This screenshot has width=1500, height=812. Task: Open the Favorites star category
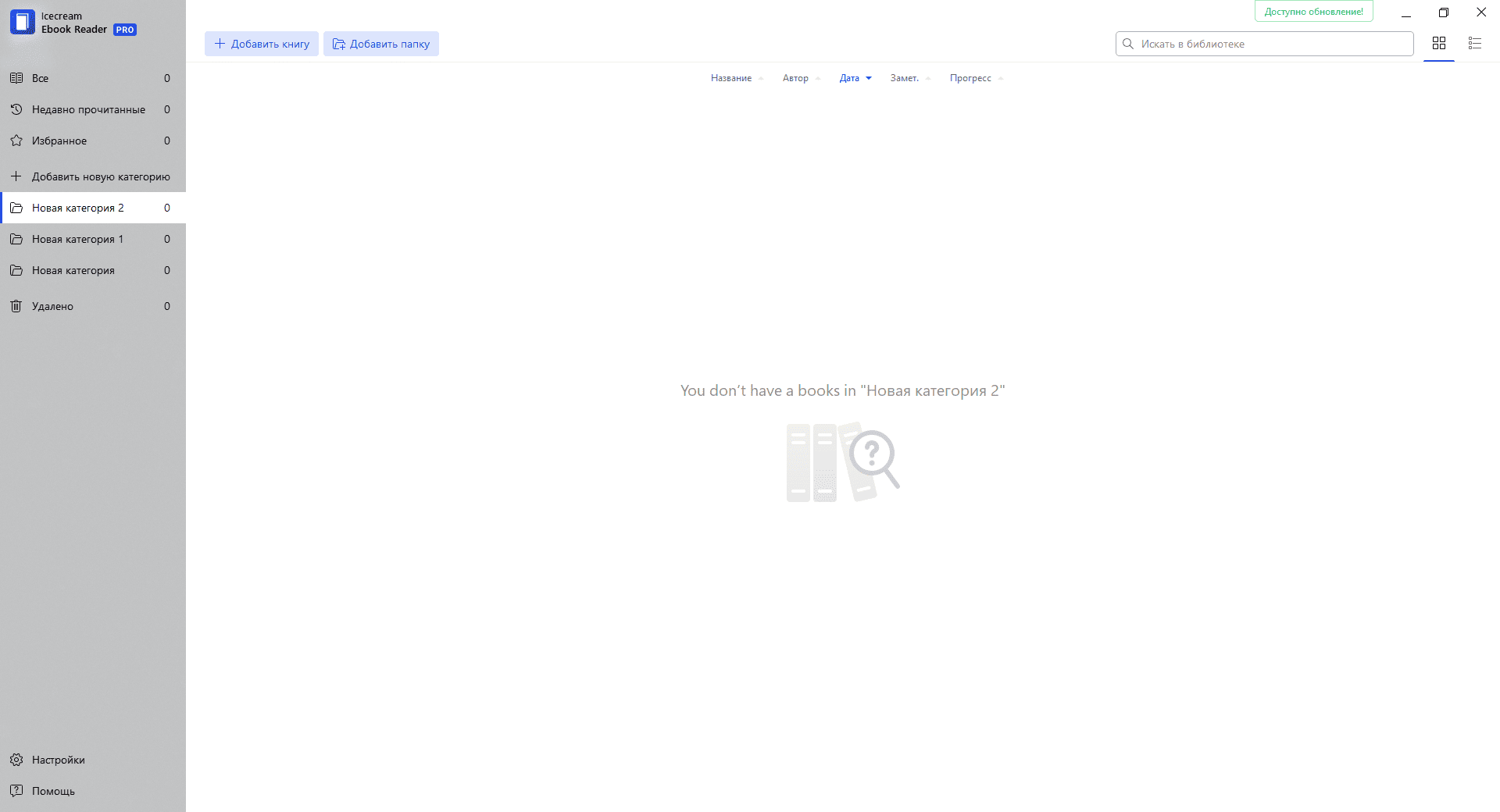click(x=16, y=141)
